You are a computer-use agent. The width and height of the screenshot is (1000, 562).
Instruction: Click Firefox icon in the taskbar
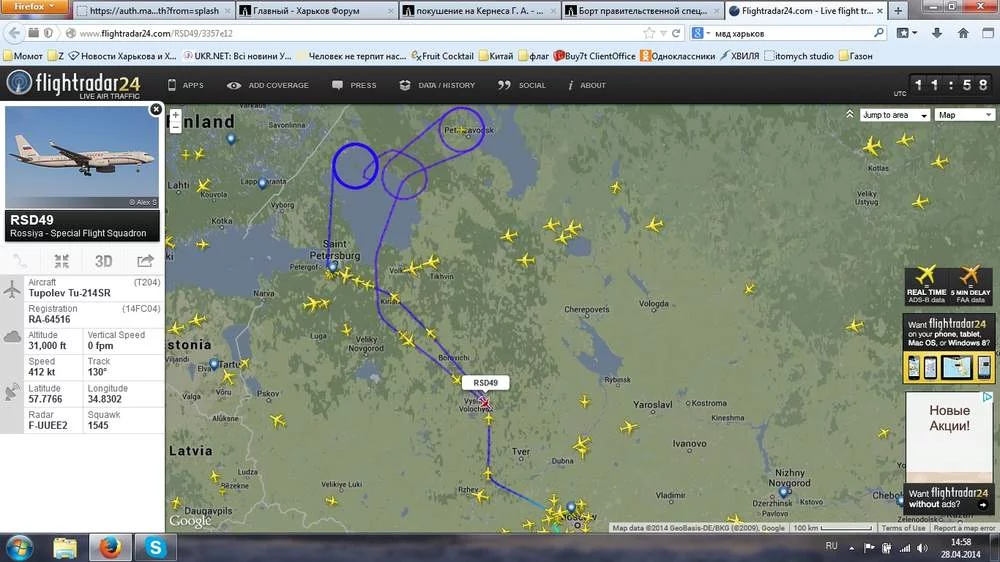click(x=110, y=548)
